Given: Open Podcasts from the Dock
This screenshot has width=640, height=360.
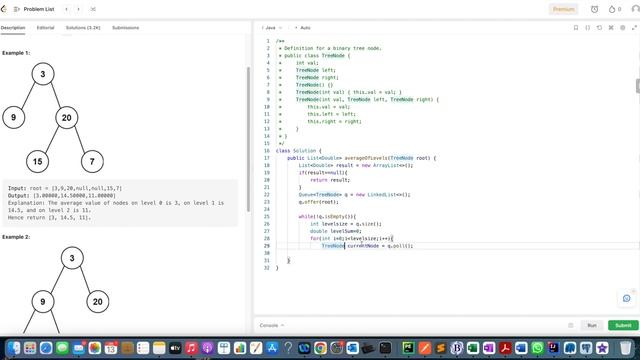Looking at the screenshot, I should point(207,348).
